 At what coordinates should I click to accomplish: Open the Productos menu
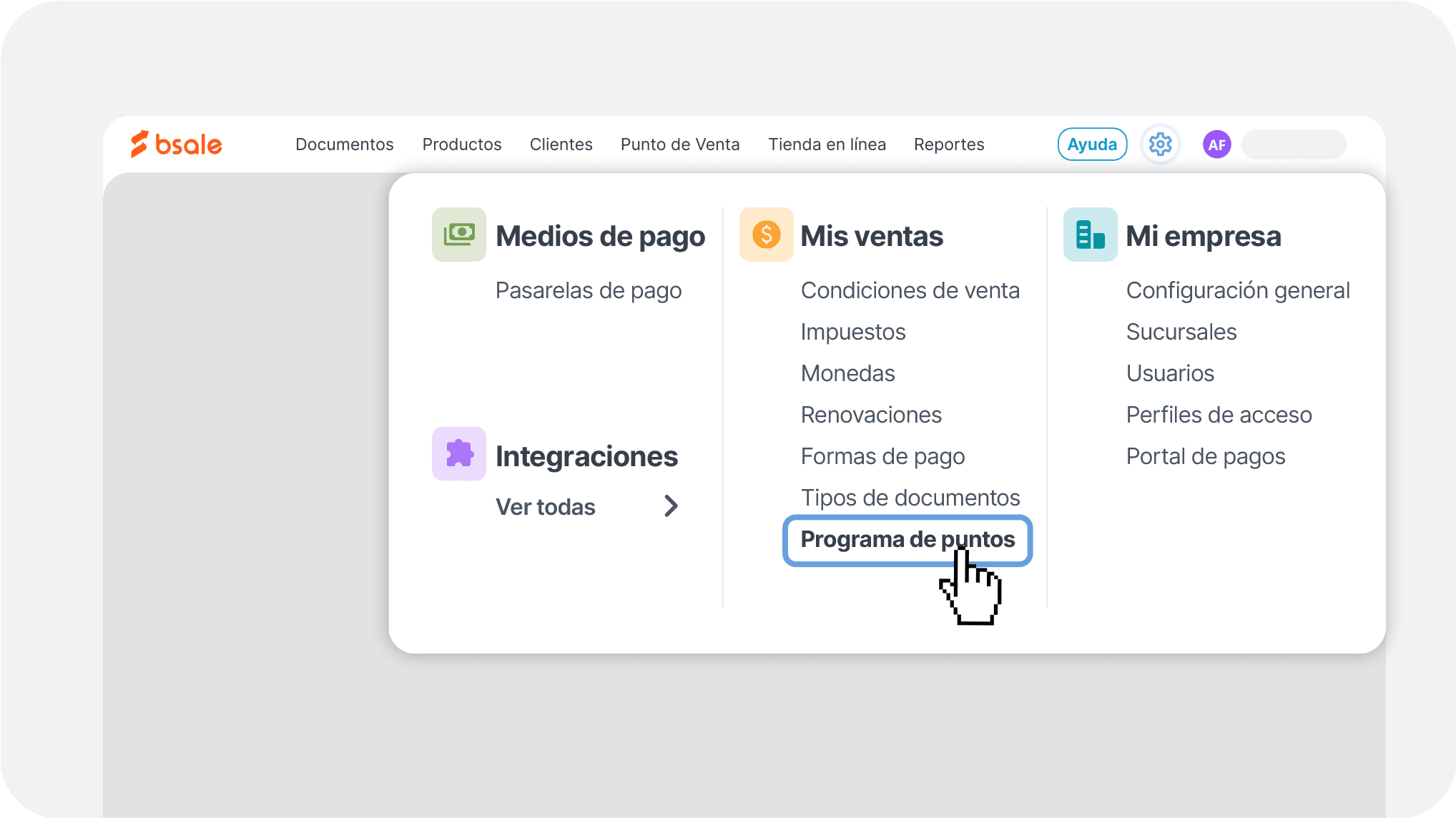point(461,144)
